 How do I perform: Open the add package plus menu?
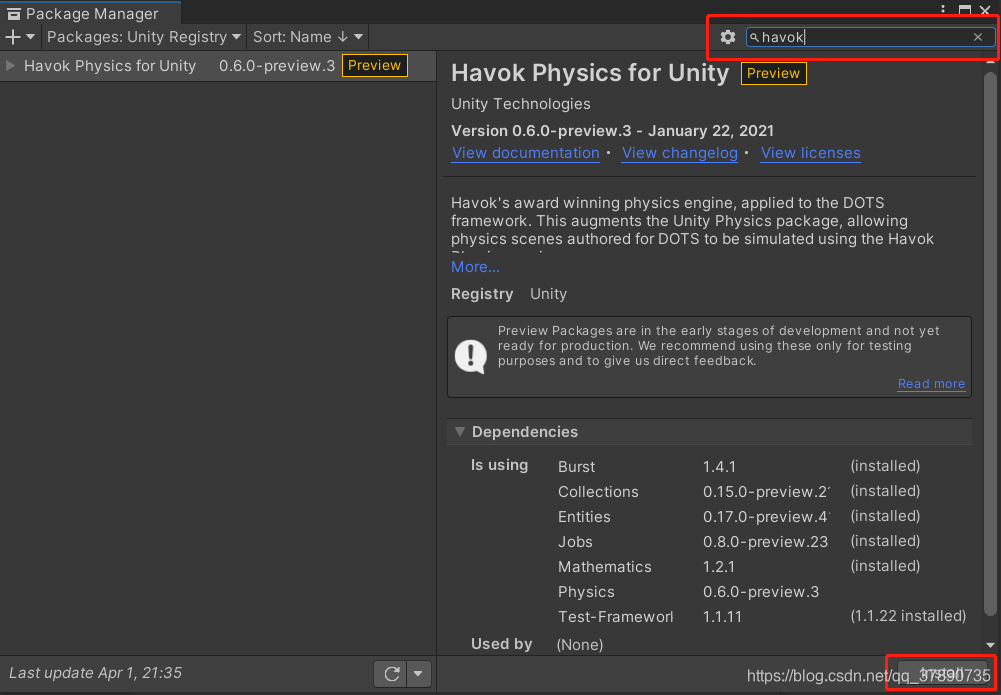click(20, 37)
